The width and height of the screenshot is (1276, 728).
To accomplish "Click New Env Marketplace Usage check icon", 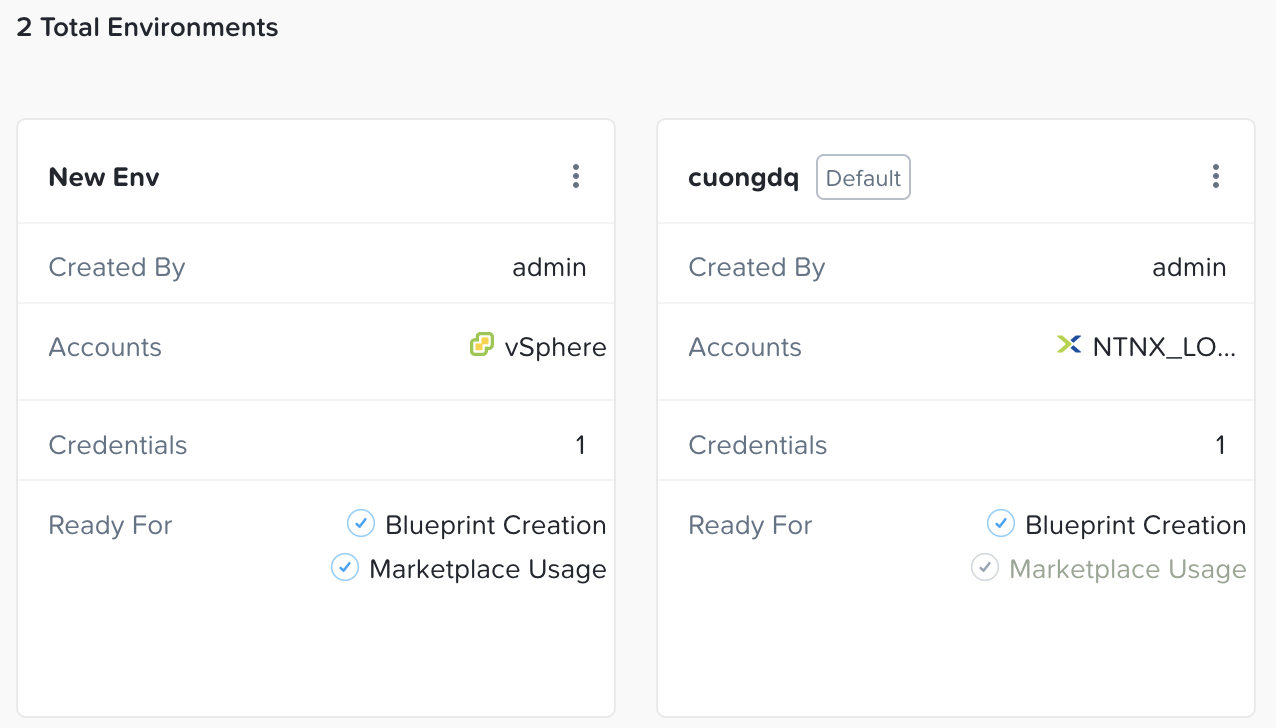I will click(x=345, y=567).
